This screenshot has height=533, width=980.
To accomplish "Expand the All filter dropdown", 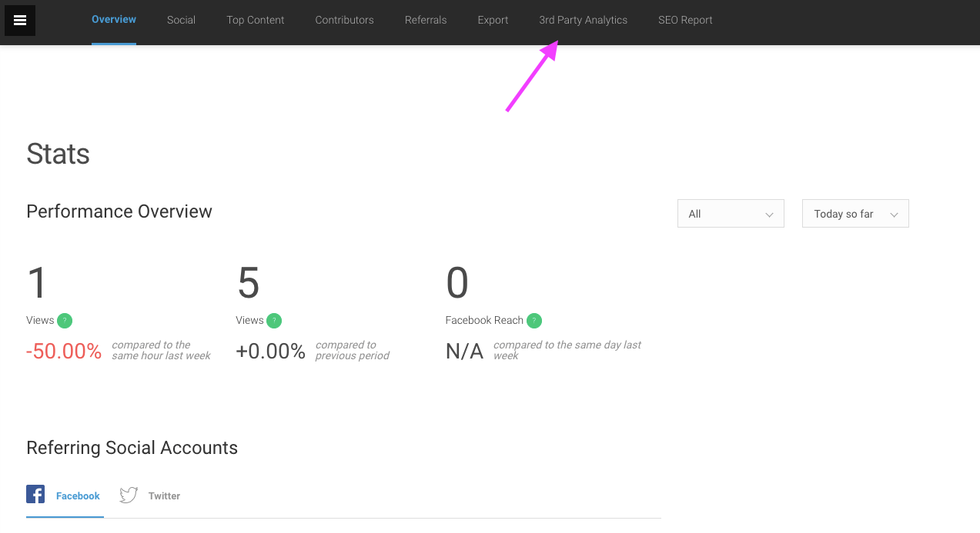I will pyautogui.click(x=730, y=214).
